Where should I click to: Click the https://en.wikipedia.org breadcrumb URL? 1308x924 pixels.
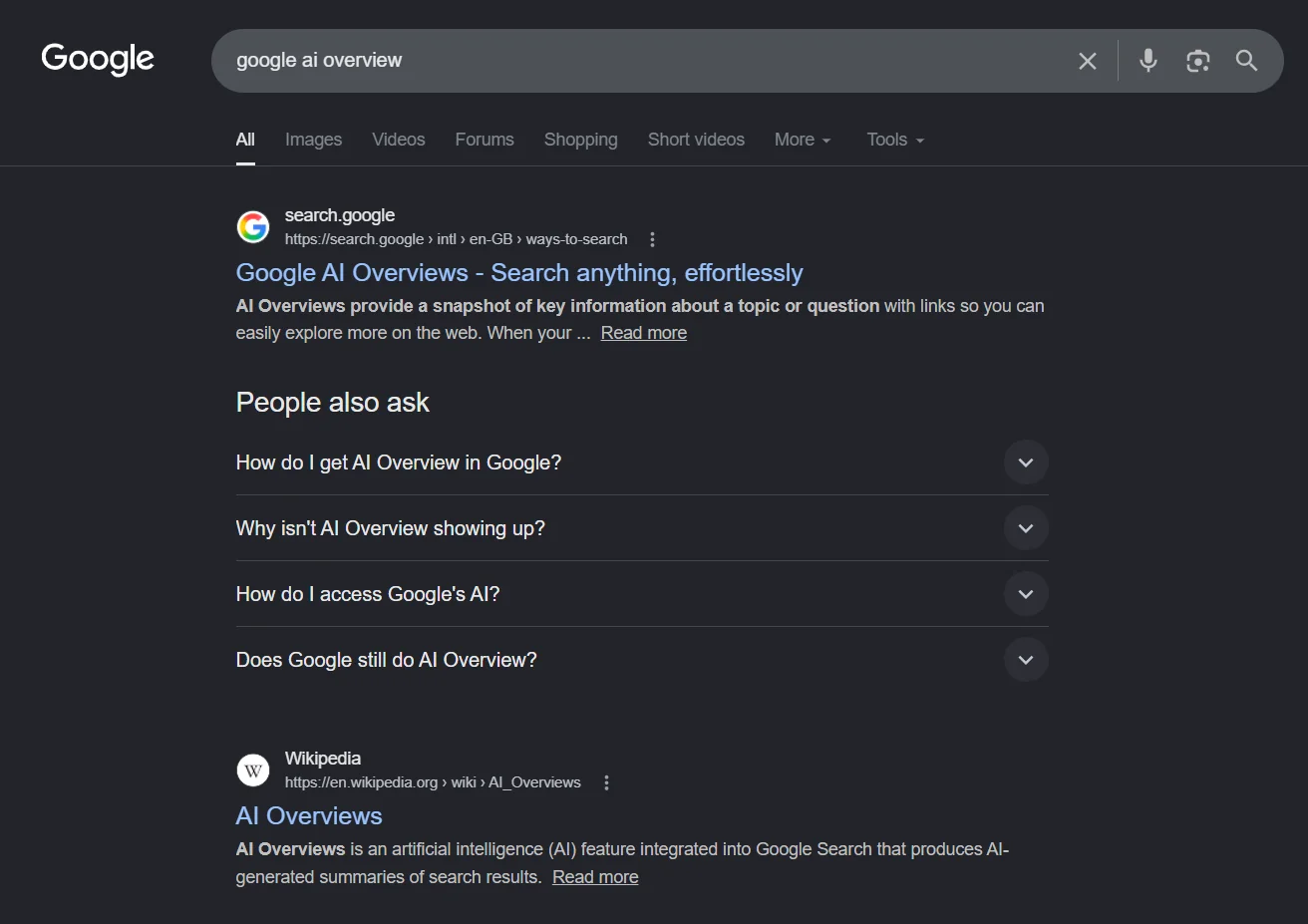coord(433,782)
